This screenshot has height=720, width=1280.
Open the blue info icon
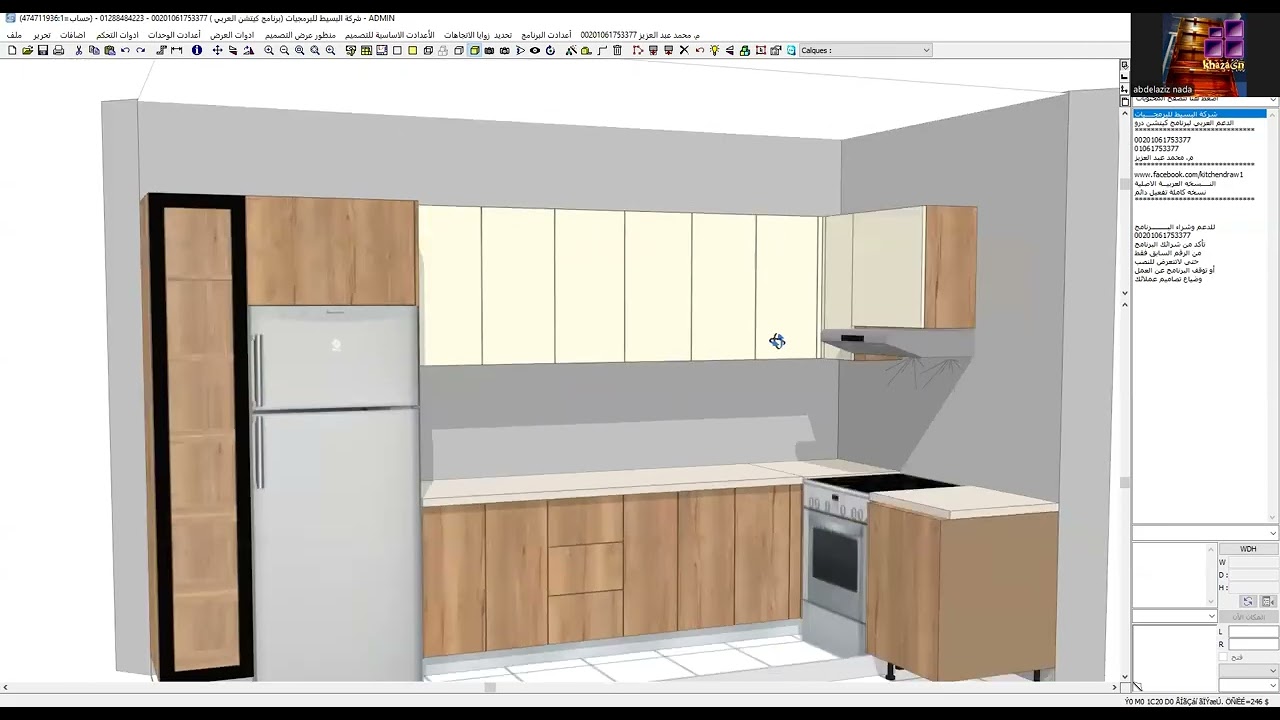tap(197, 50)
